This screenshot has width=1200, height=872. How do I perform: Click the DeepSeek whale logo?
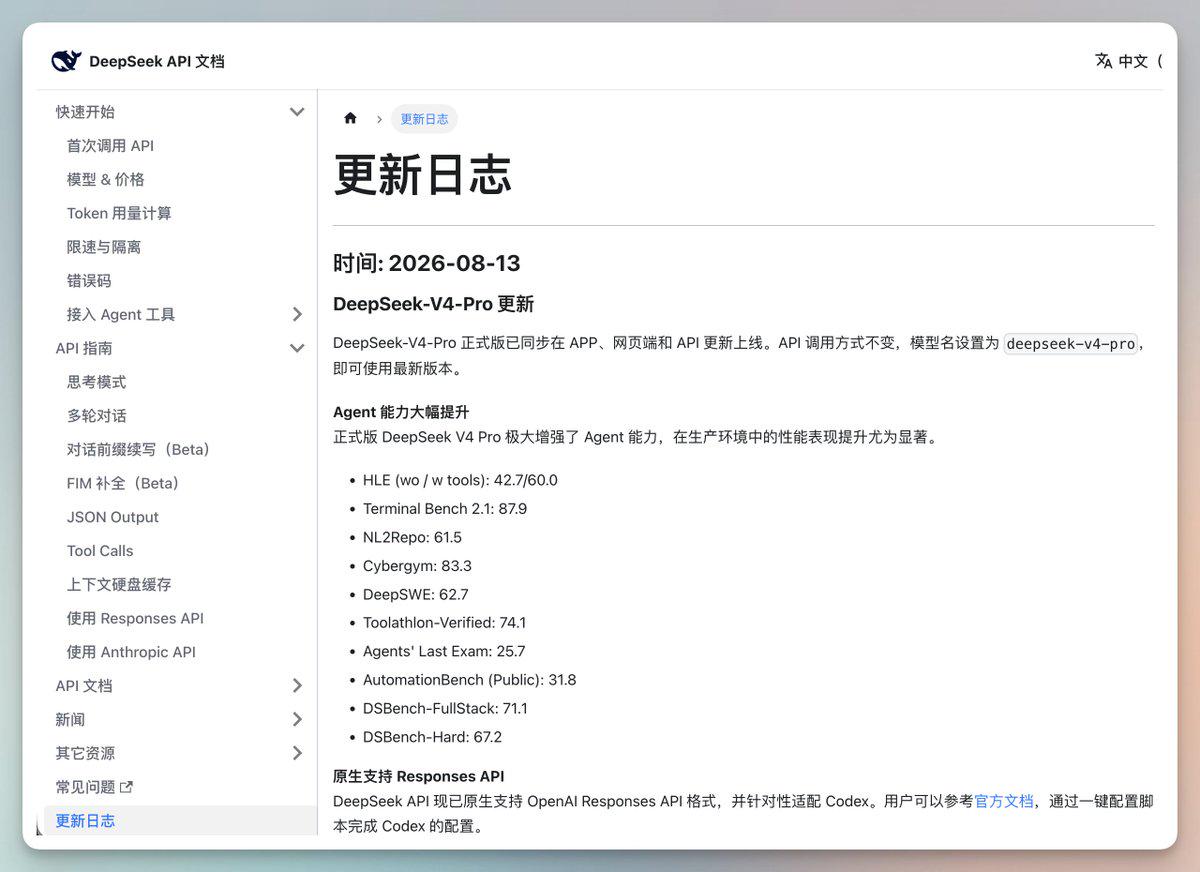pos(66,61)
